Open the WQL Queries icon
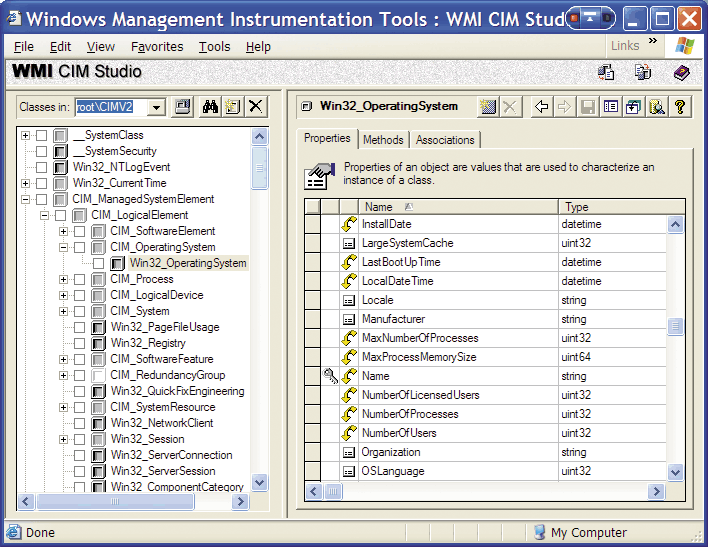This screenshot has height=547, width=708. 657,107
